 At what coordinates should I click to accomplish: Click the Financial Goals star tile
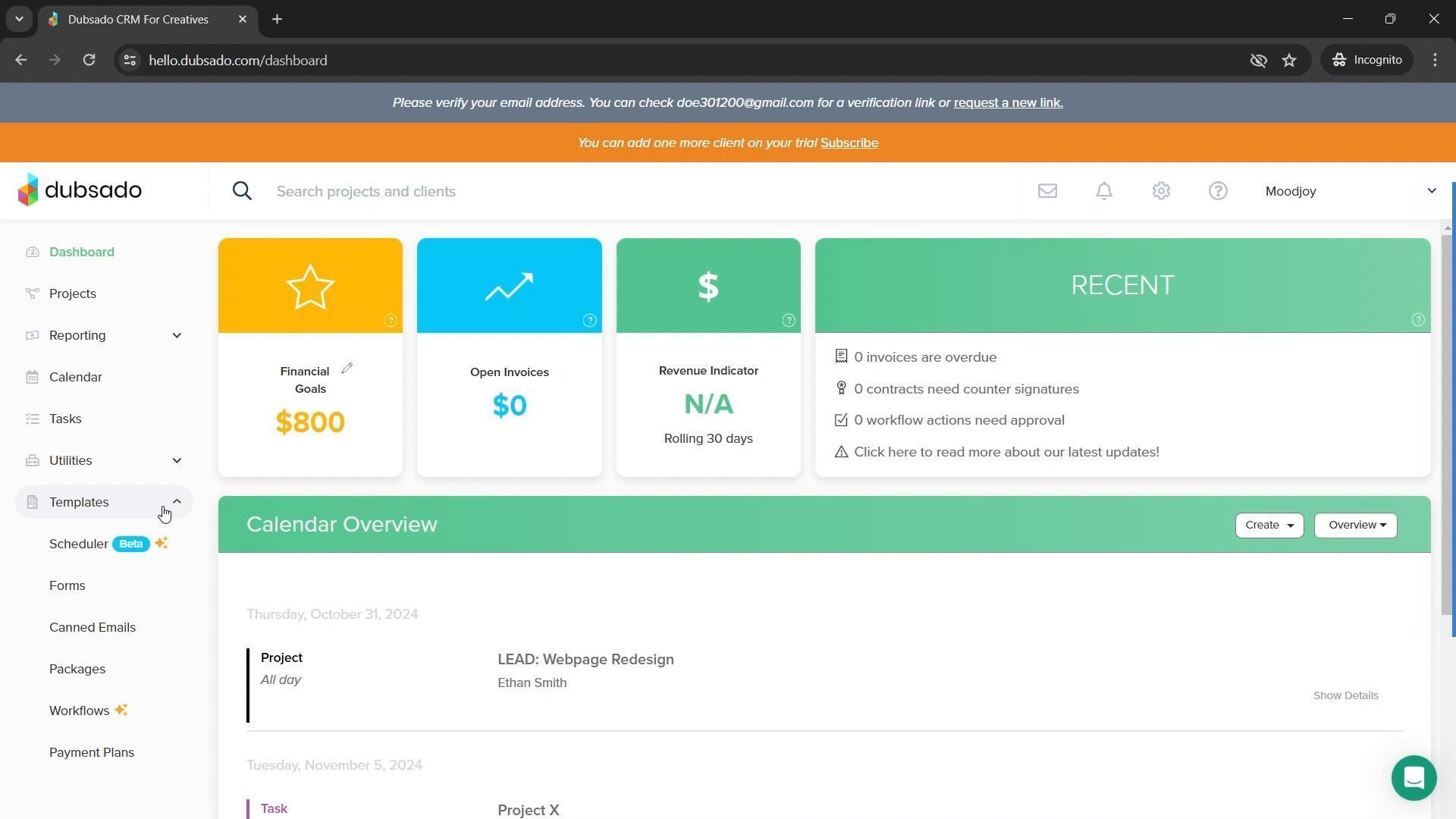(310, 286)
